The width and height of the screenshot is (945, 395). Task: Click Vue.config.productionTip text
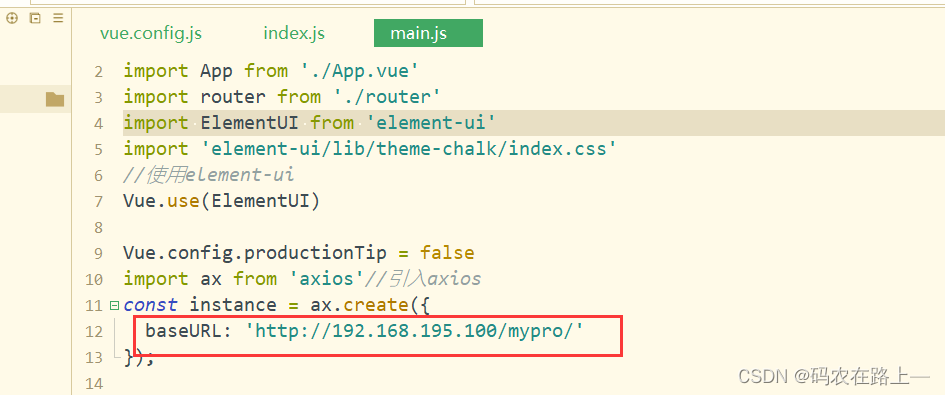tap(254, 253)
